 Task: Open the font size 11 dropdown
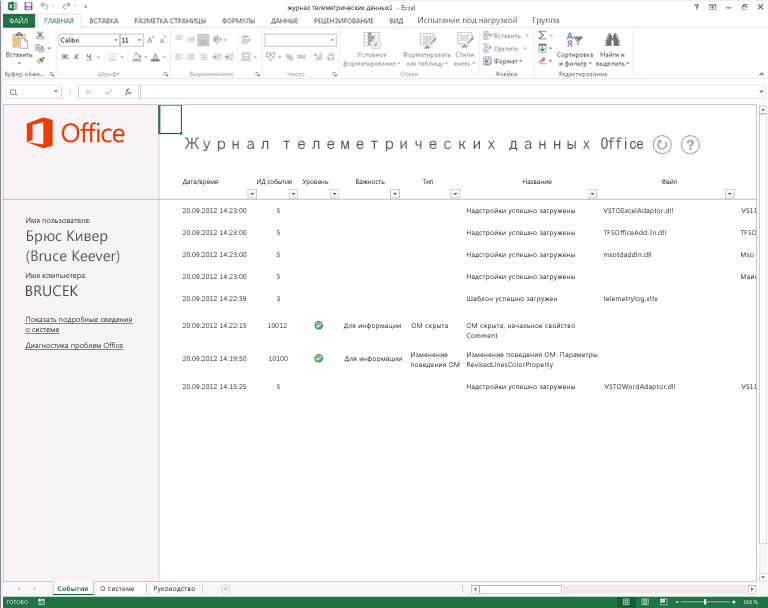[140, 40]
